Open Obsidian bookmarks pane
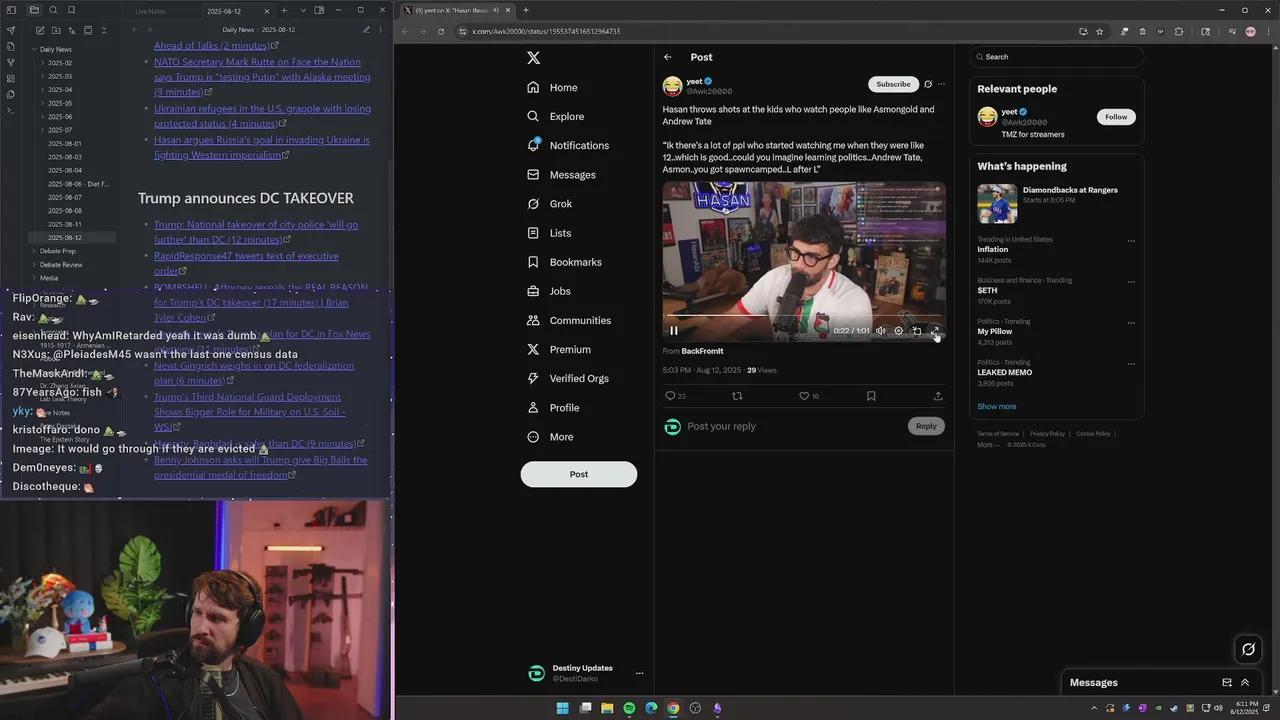 pyautogui.click(x=71, y=10)
